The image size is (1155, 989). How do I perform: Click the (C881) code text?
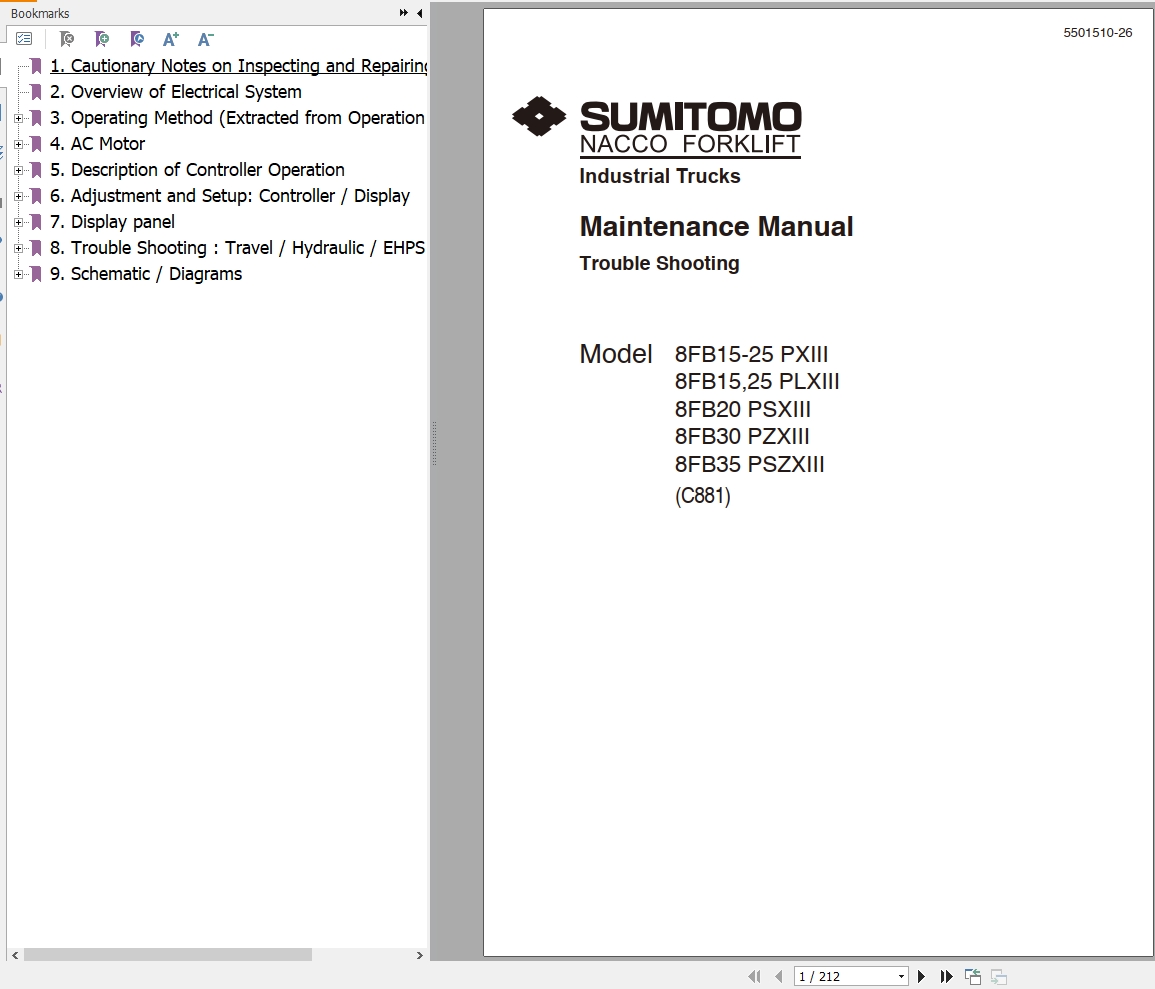703,496
